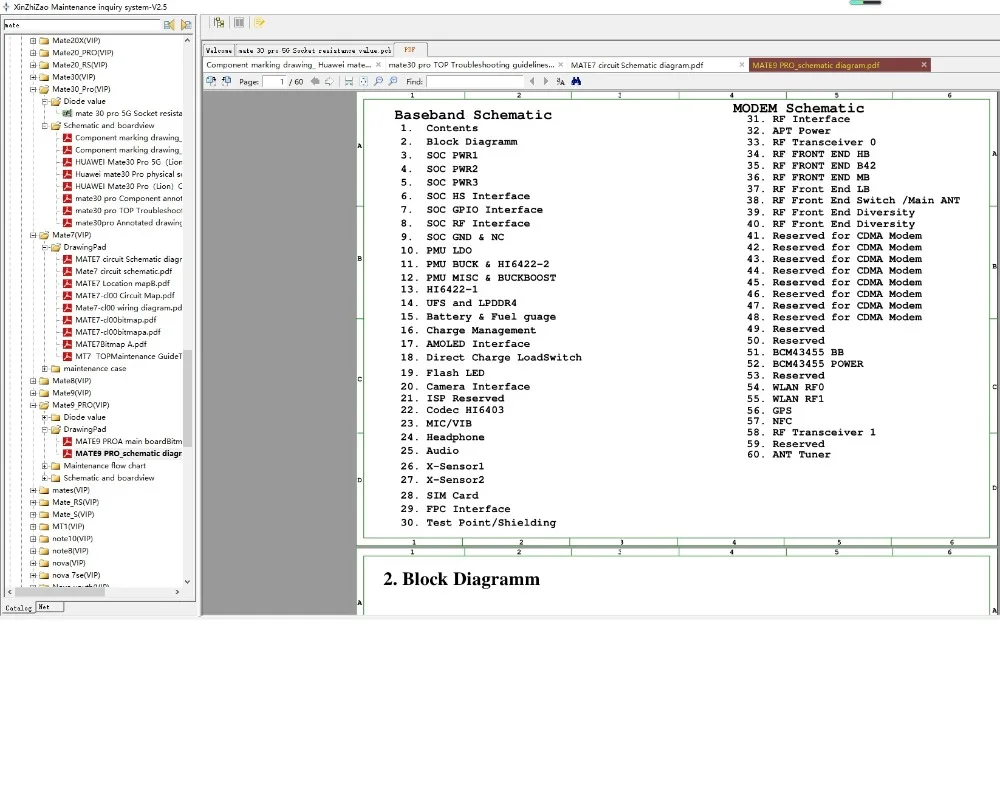
Task: Find previous match arrow next to Find box
Action: tap(532, 82)
